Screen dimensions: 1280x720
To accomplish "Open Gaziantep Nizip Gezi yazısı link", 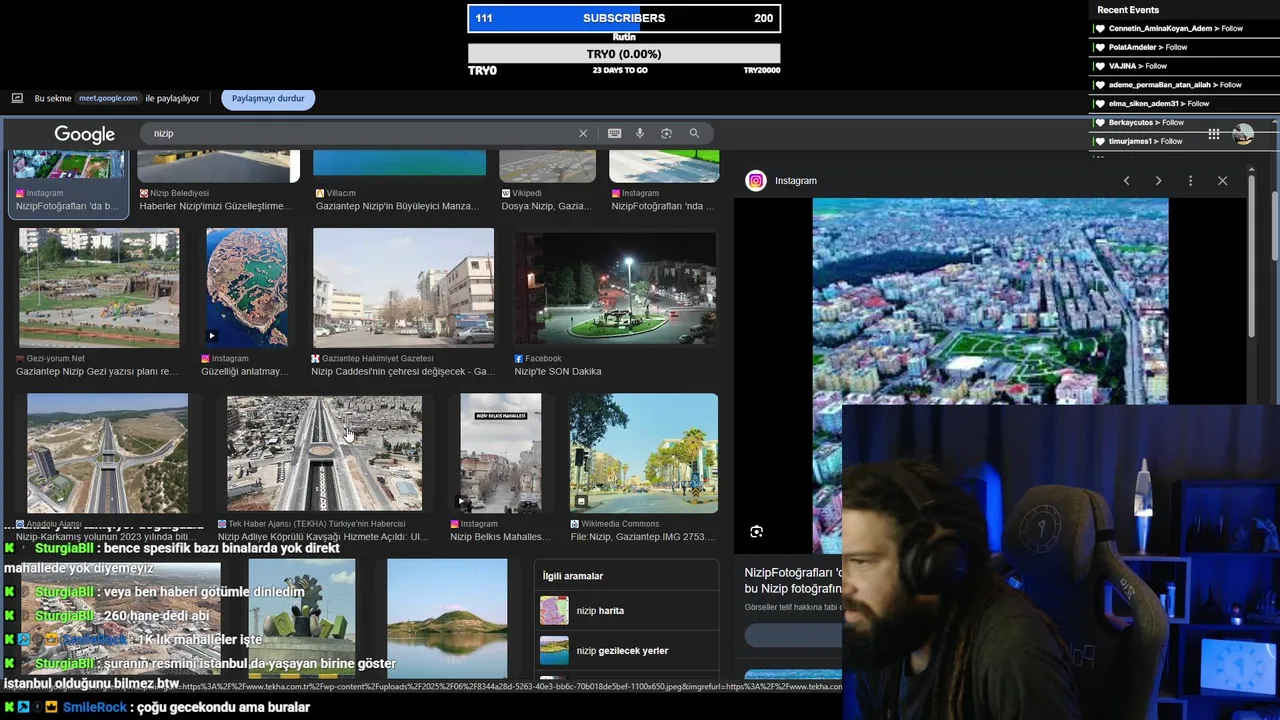I will coord(97,371).
